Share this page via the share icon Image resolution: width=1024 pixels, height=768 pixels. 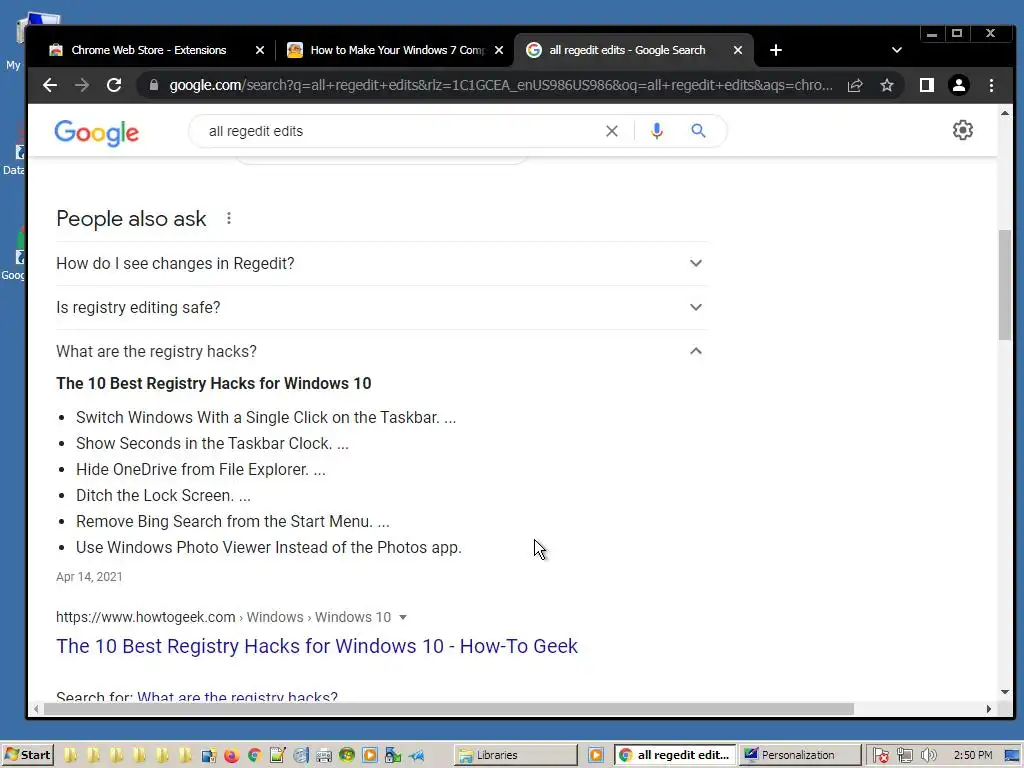(855, 86)
